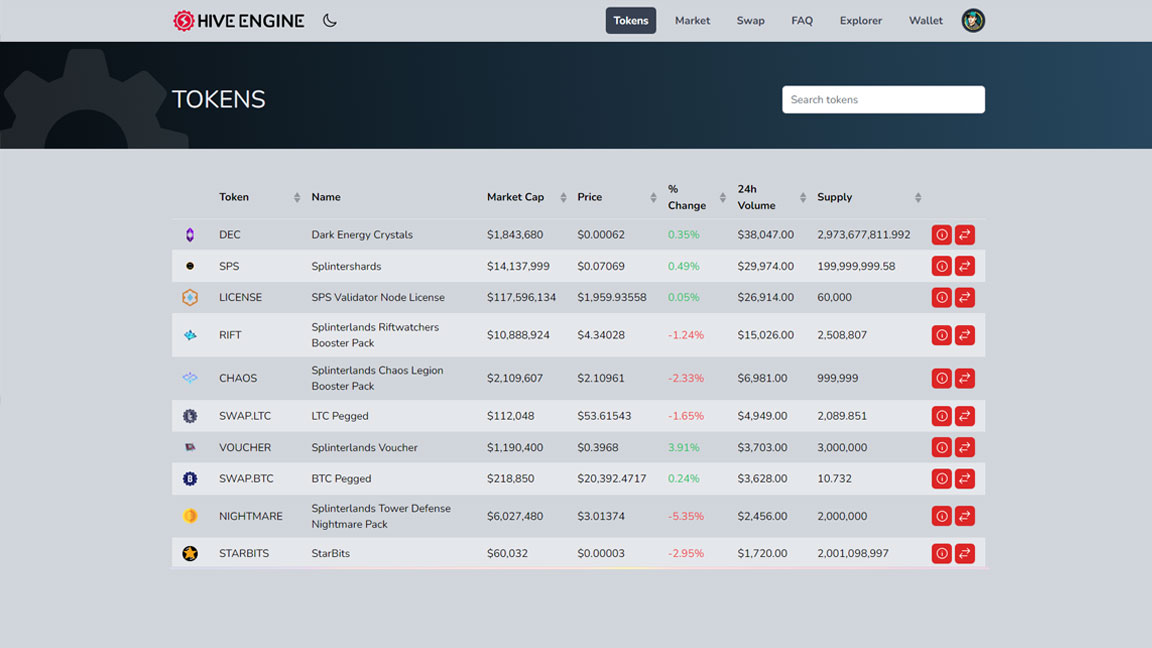Click the BTC Pegged name cell
Screen dimensions: 1152x648
click(341, 478)
